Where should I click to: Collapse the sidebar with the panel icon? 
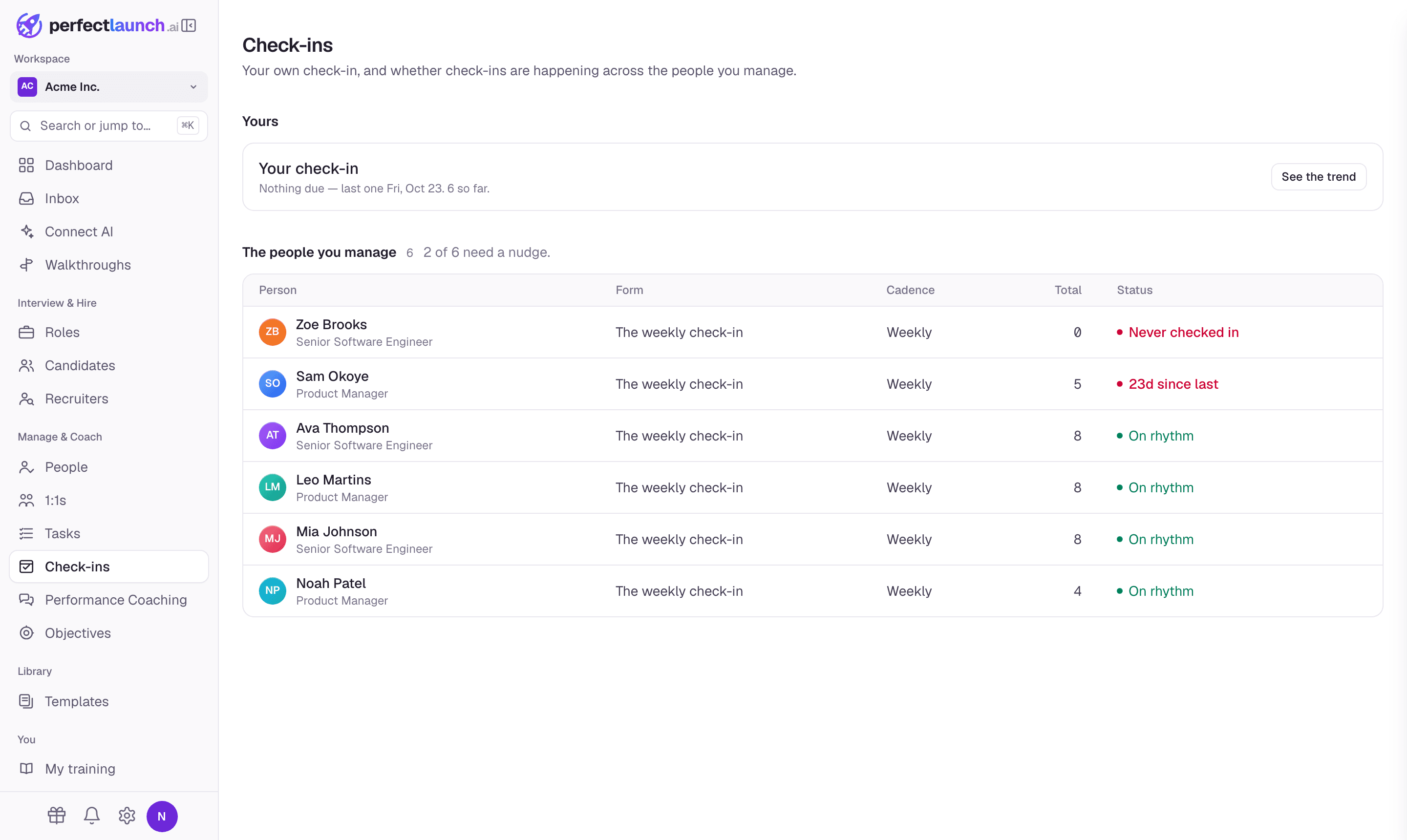tap(189, 25)
